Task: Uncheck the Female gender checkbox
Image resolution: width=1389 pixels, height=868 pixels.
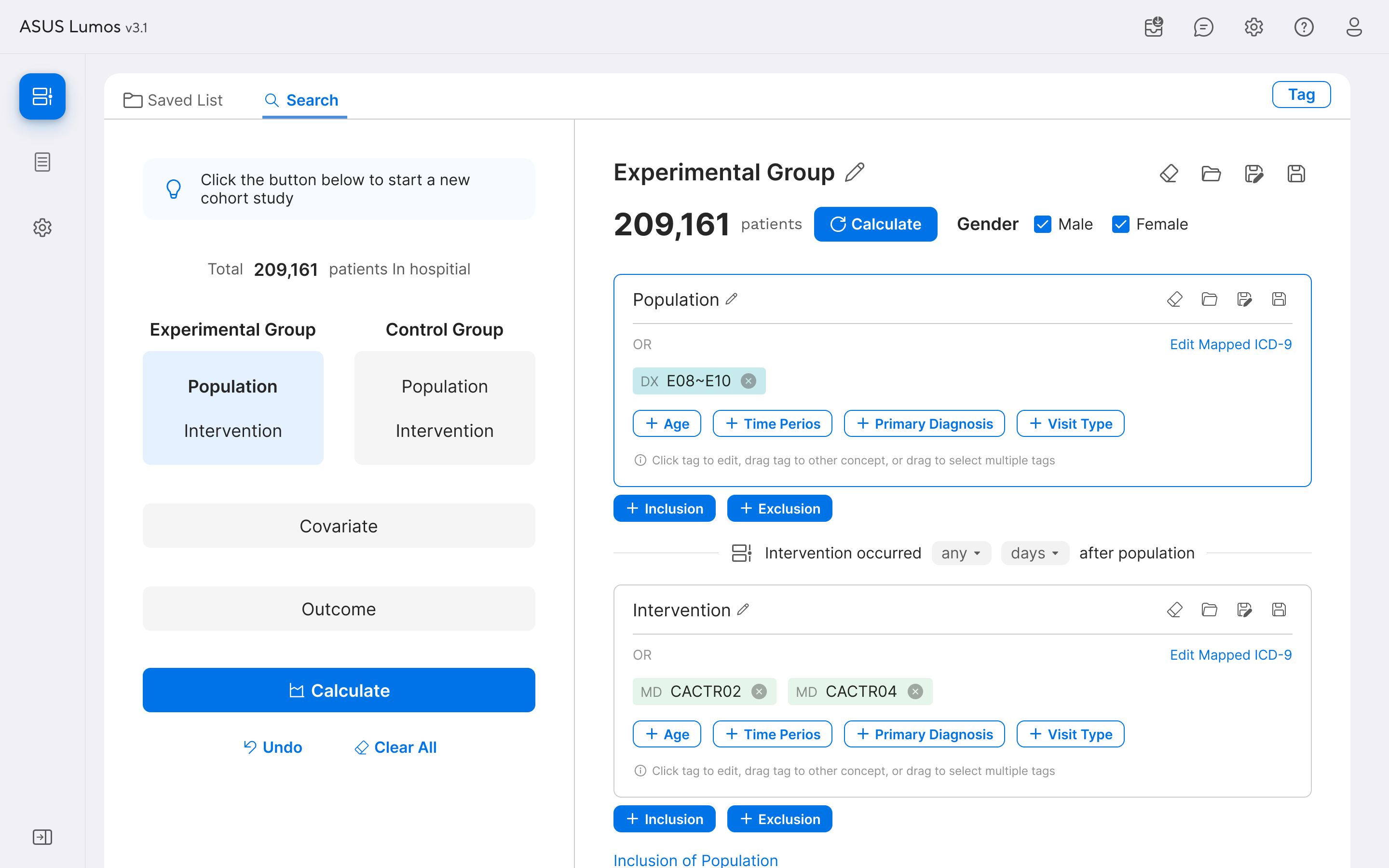Action: (1120, 224)
